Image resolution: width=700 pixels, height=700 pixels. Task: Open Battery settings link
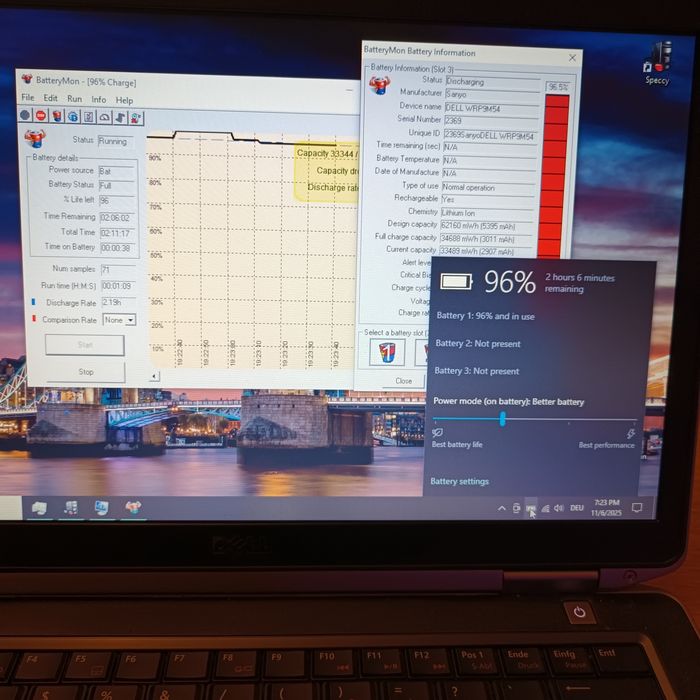[459, 481]
